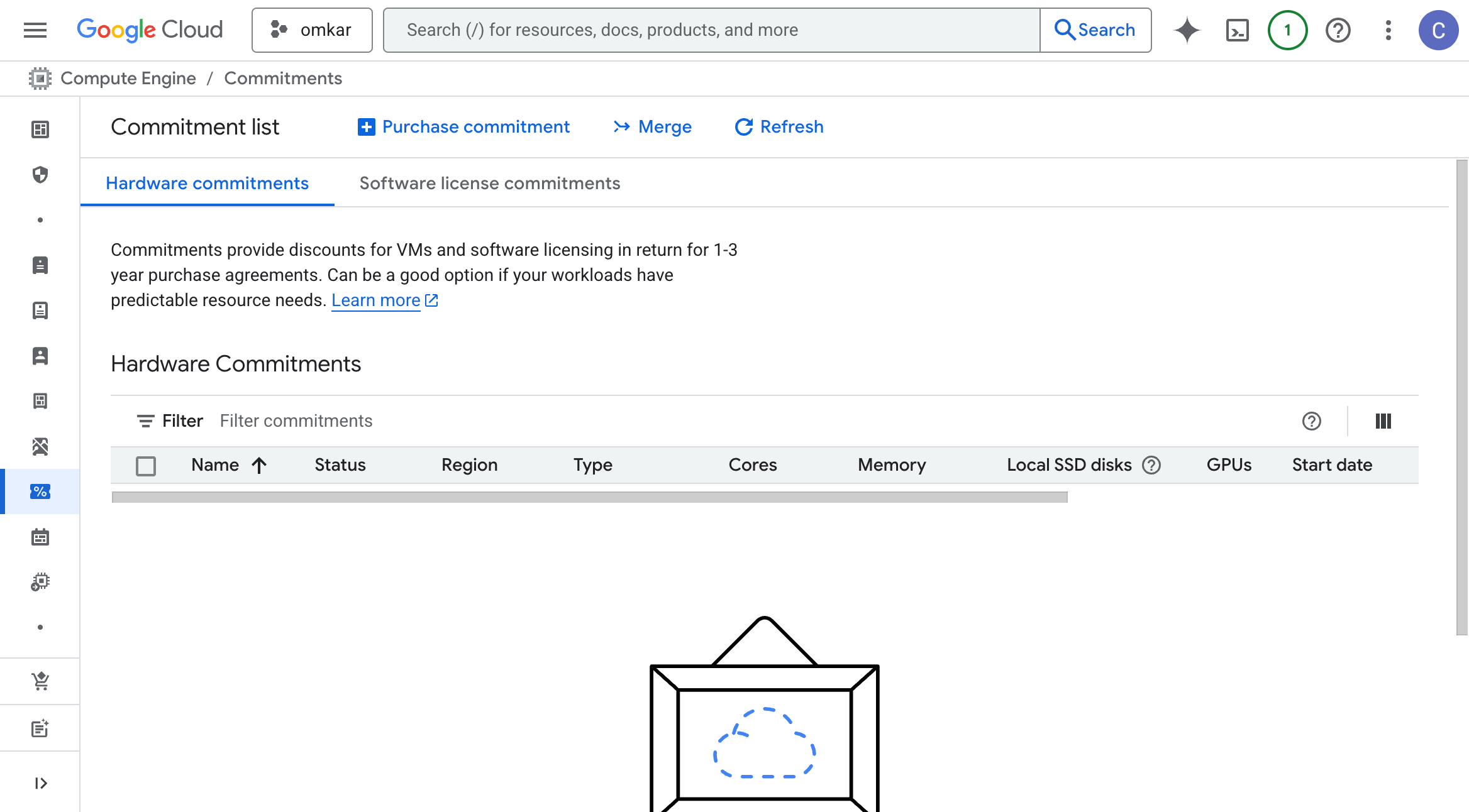Select the Hardware commitments tab
This screenshot has width=1469, height=812.
(x=207, y=184)
